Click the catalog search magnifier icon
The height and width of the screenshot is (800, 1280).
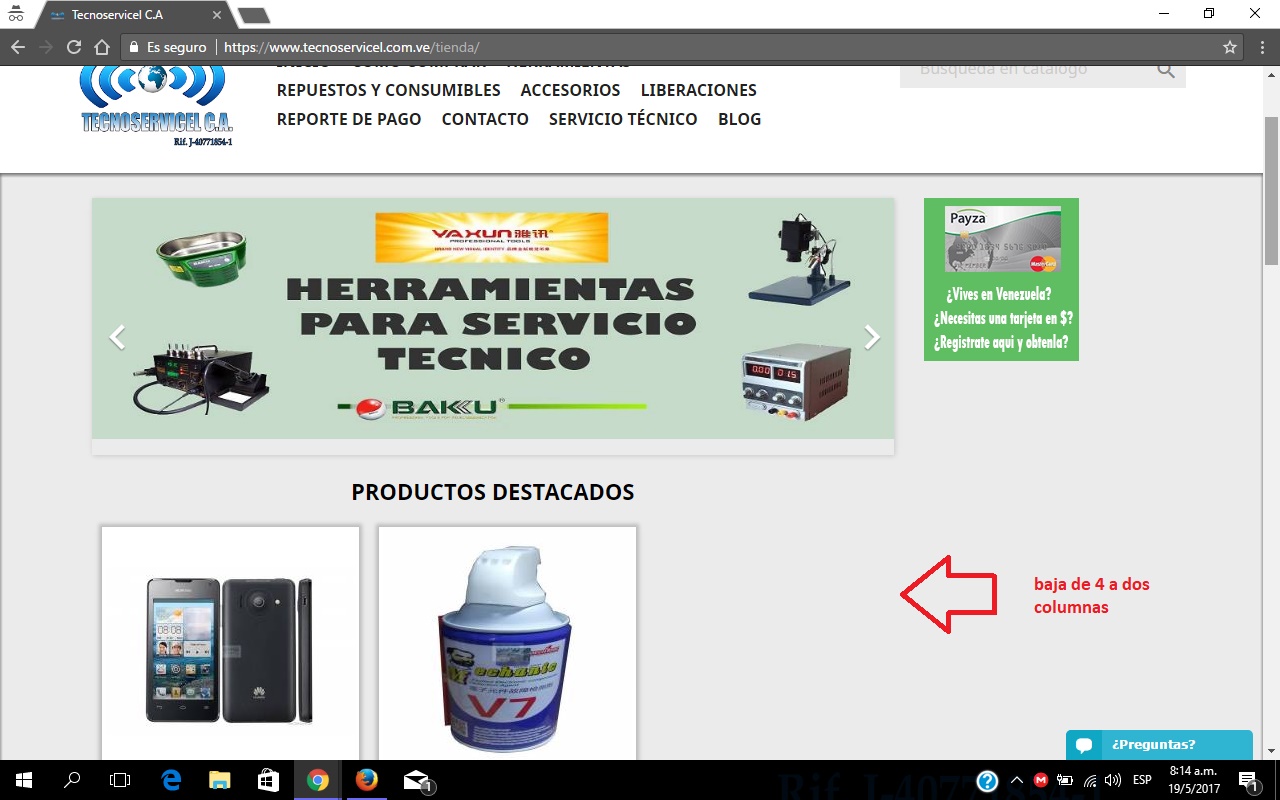pyautogui.click(x=1166, y=70)
